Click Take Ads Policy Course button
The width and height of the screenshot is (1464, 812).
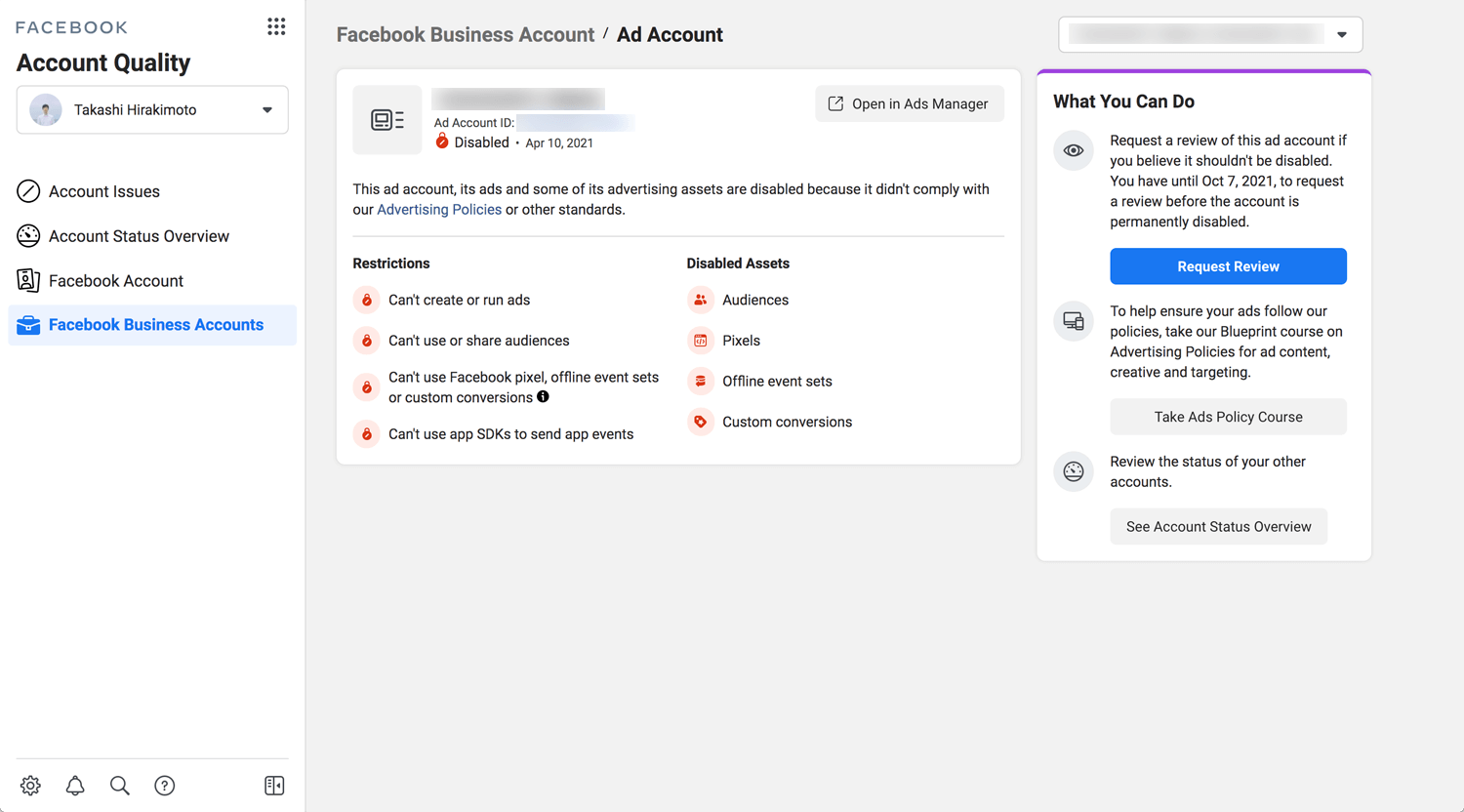pyautogui.click(x=1228, y=417)
